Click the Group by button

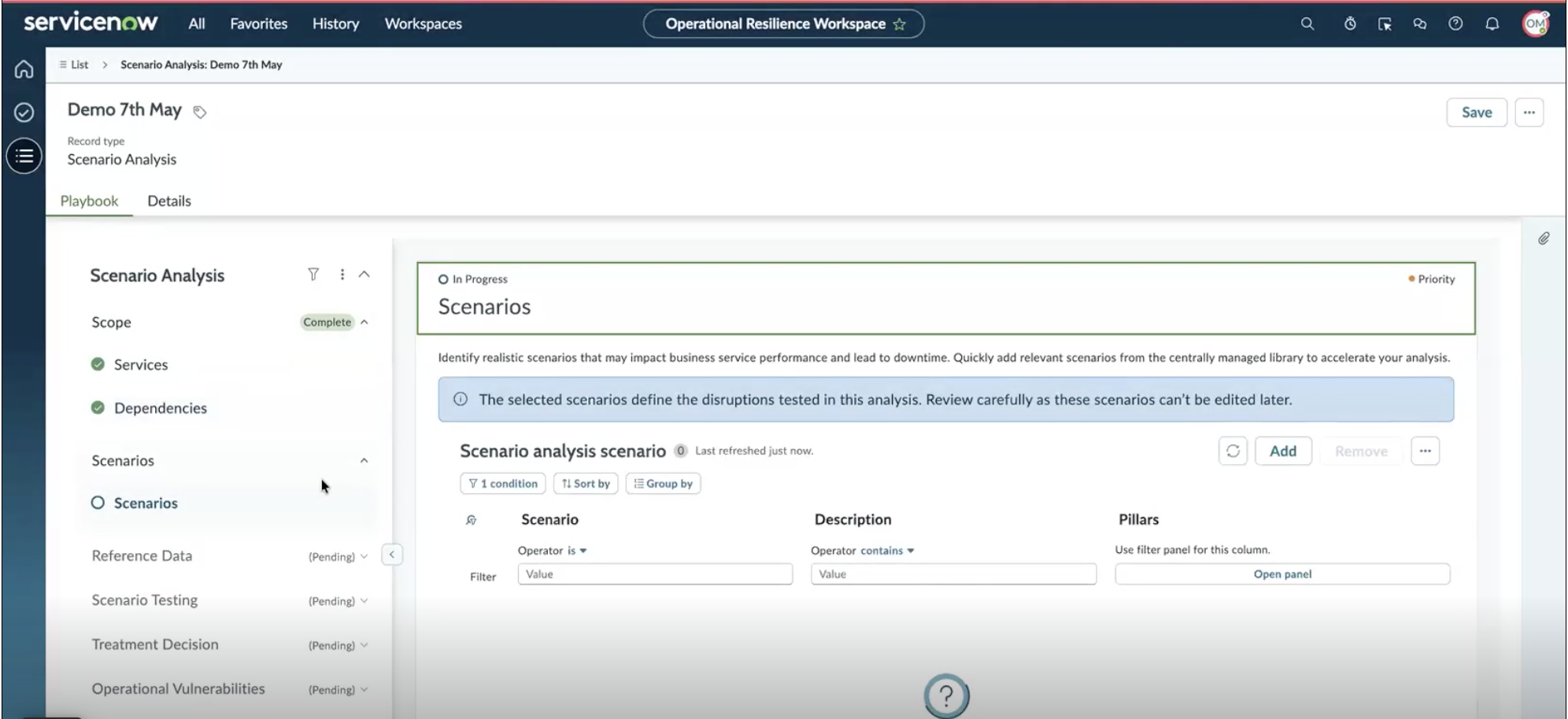(x=663, y=483)
